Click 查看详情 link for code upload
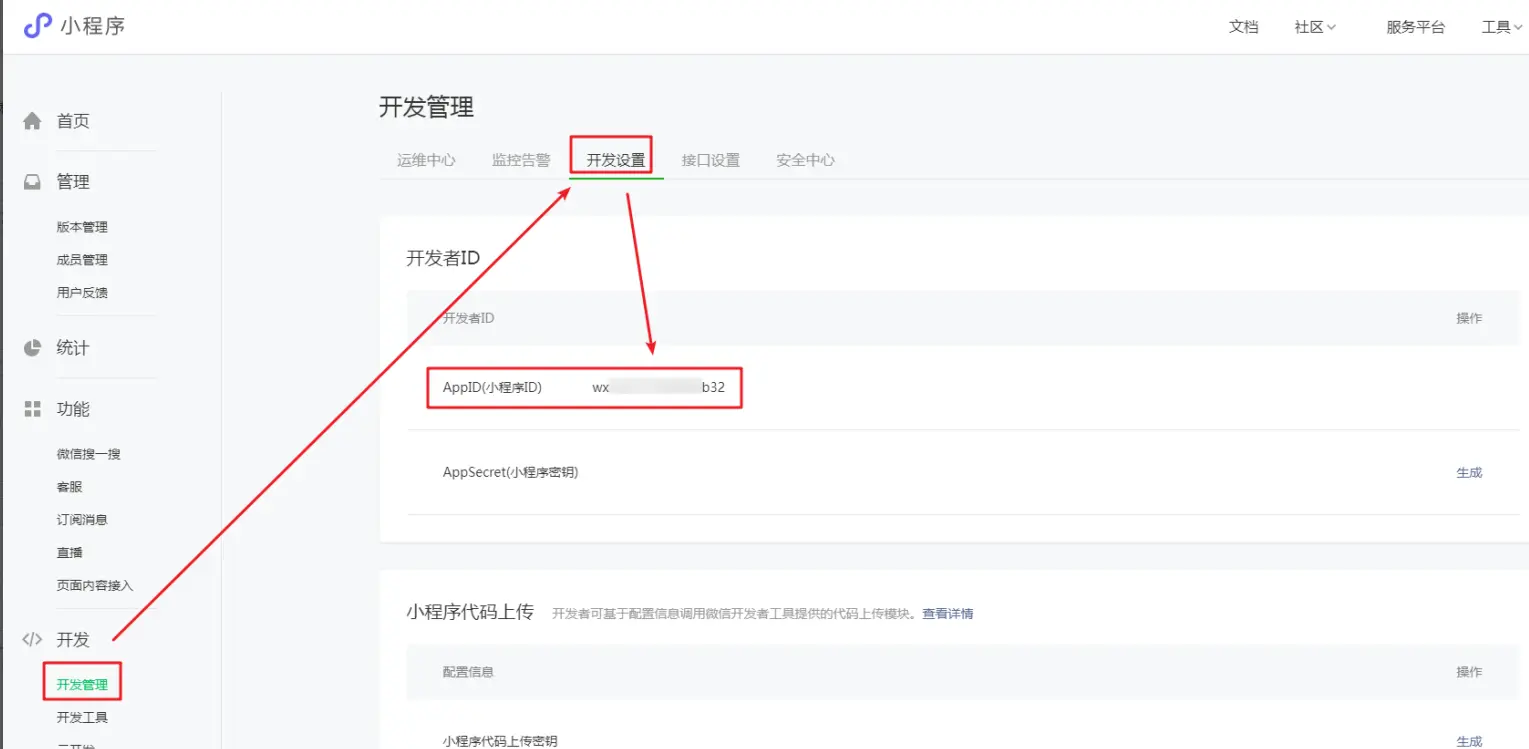Viewport: 1529px width, 749px height. tap(947, 614)
